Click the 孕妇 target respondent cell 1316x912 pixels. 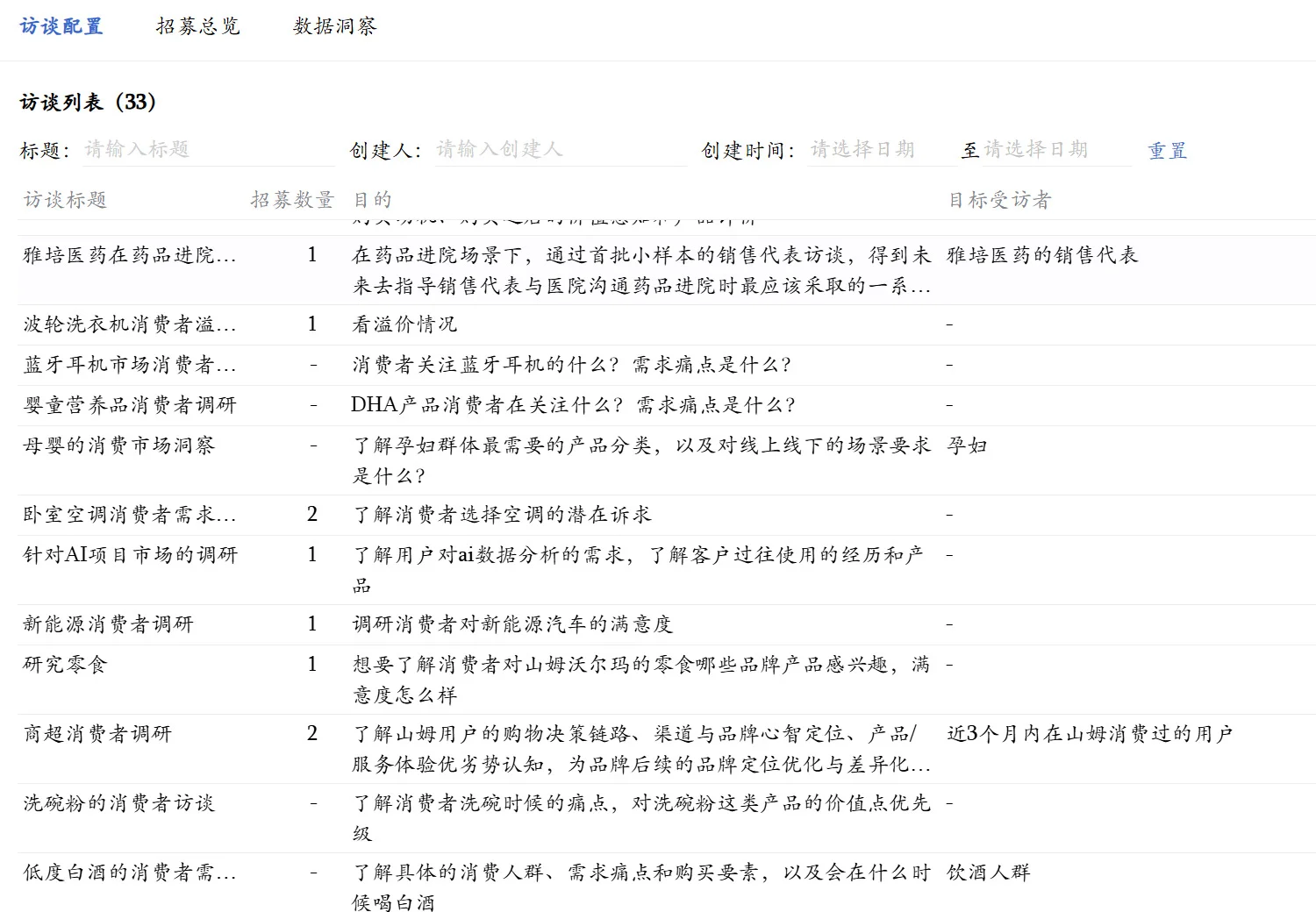pyautogui.click(x=968, y=445)
